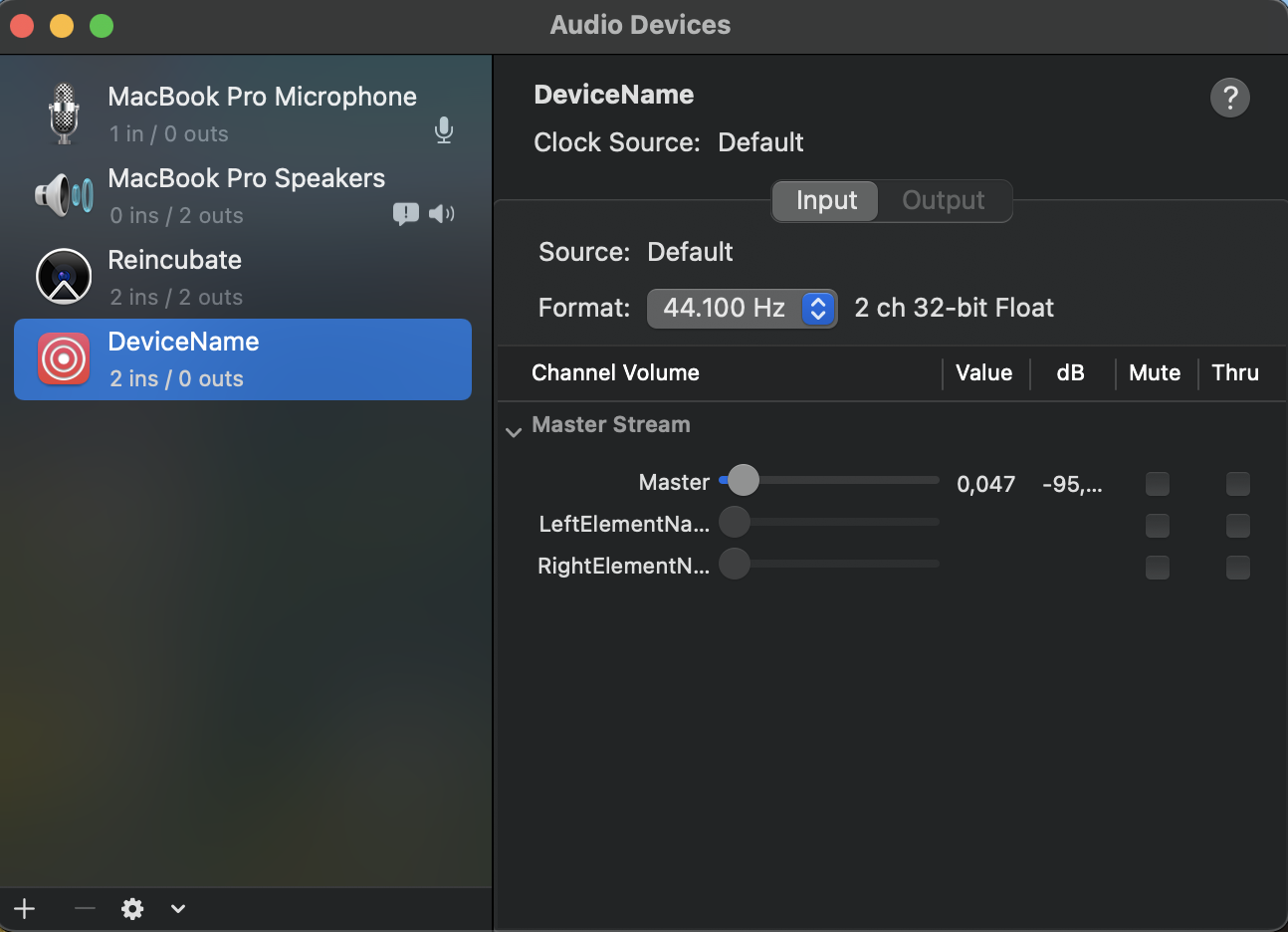Click the red DeviceName target icon
This screenshot has width=1288, height=932.
(x=64, y=358)
